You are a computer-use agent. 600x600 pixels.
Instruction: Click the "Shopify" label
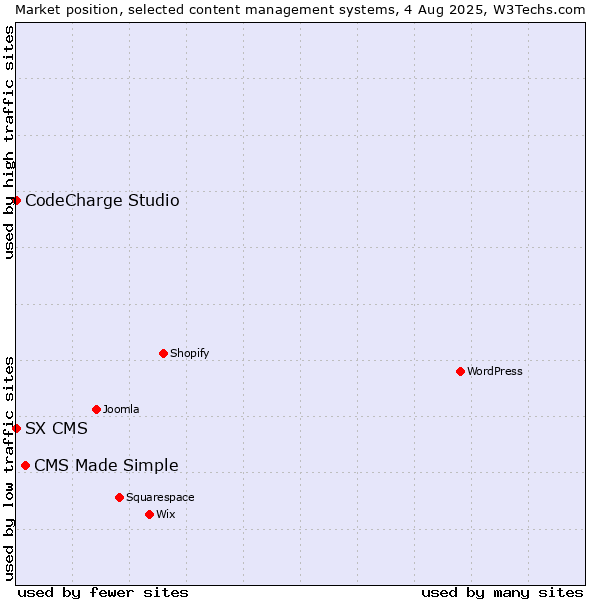[189, 353]
